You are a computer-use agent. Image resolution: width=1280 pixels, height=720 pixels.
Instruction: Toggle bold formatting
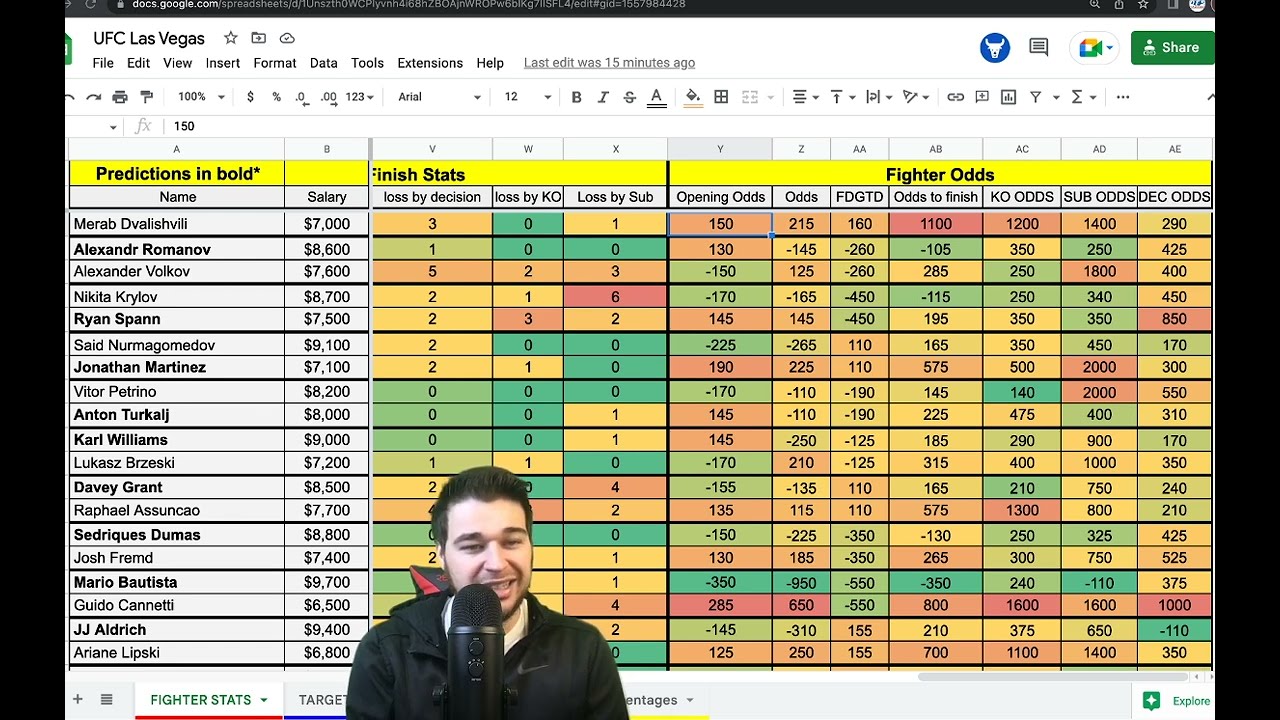pyautogui.click(x=576, y=97)
